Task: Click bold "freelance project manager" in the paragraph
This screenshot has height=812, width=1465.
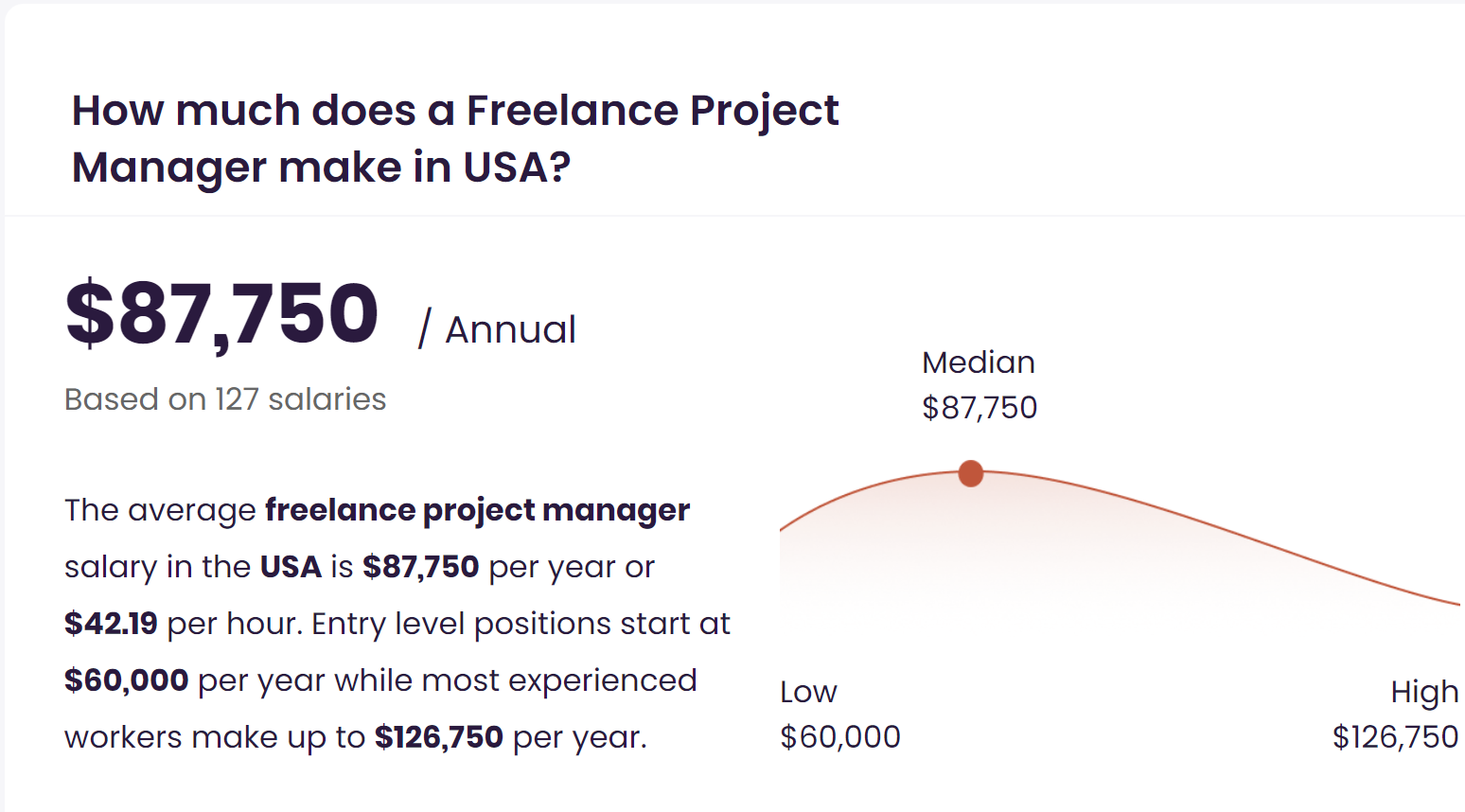Action: coord(477,510)
